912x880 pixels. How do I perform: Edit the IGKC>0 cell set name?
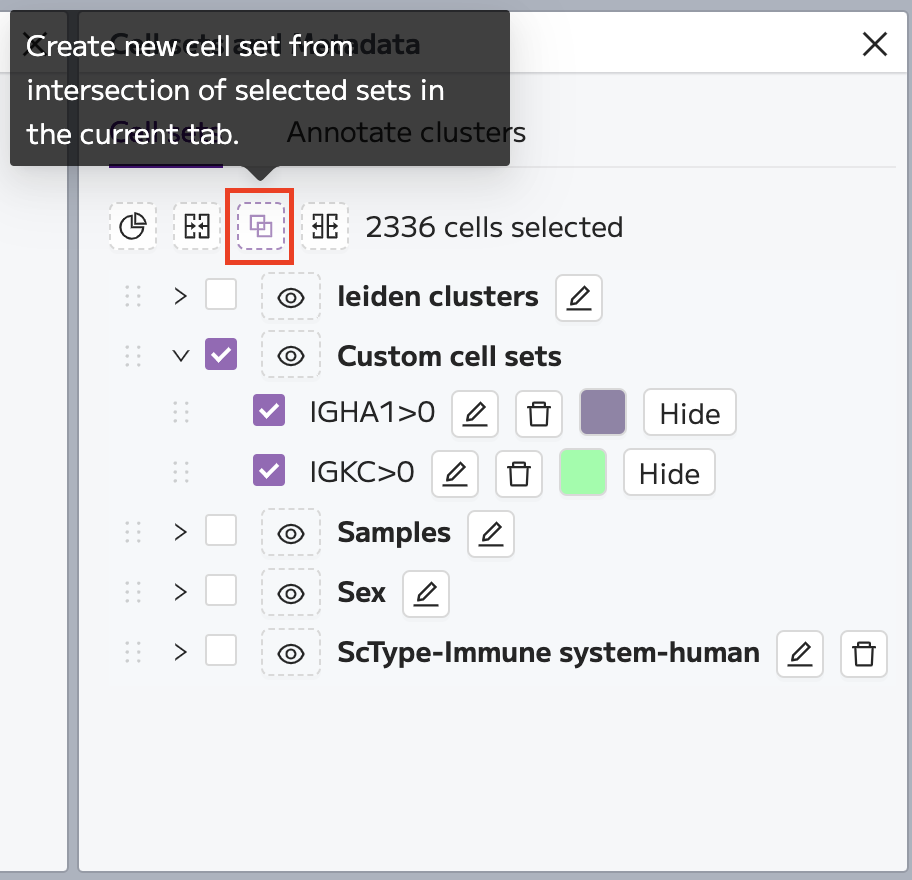455,473
